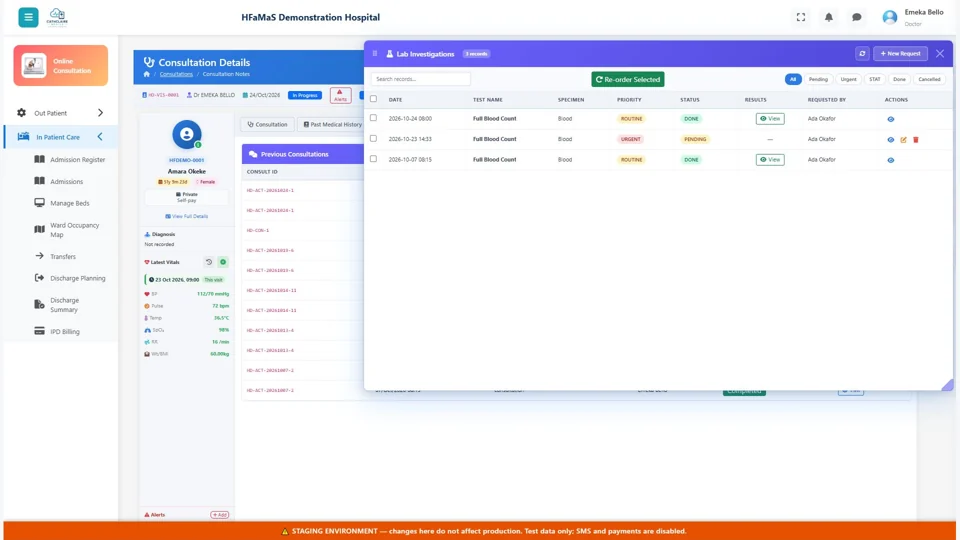View vitals history clock icon
Screen dimensions: 960x540
(x=209, y=262)
